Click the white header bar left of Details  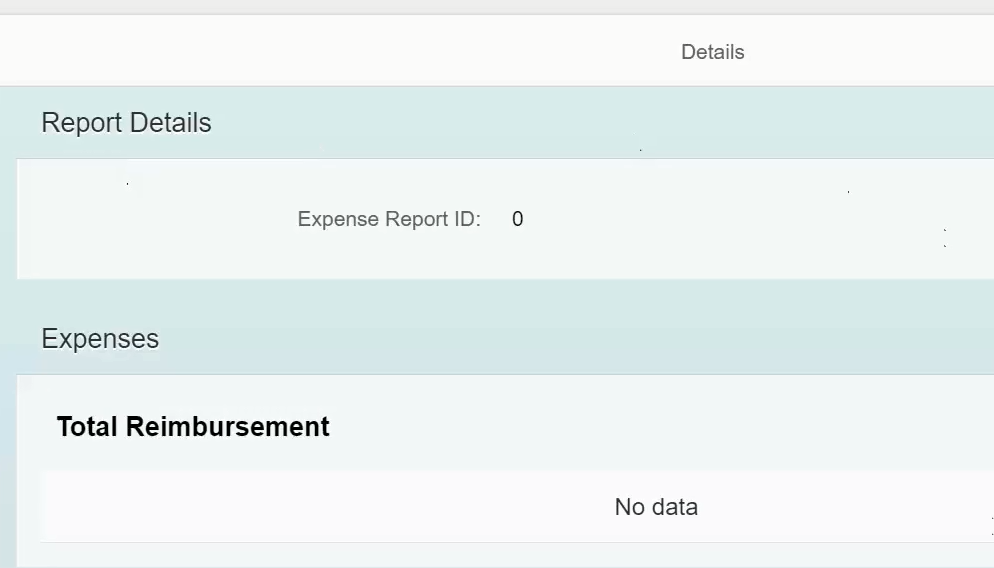coord(317,51)
